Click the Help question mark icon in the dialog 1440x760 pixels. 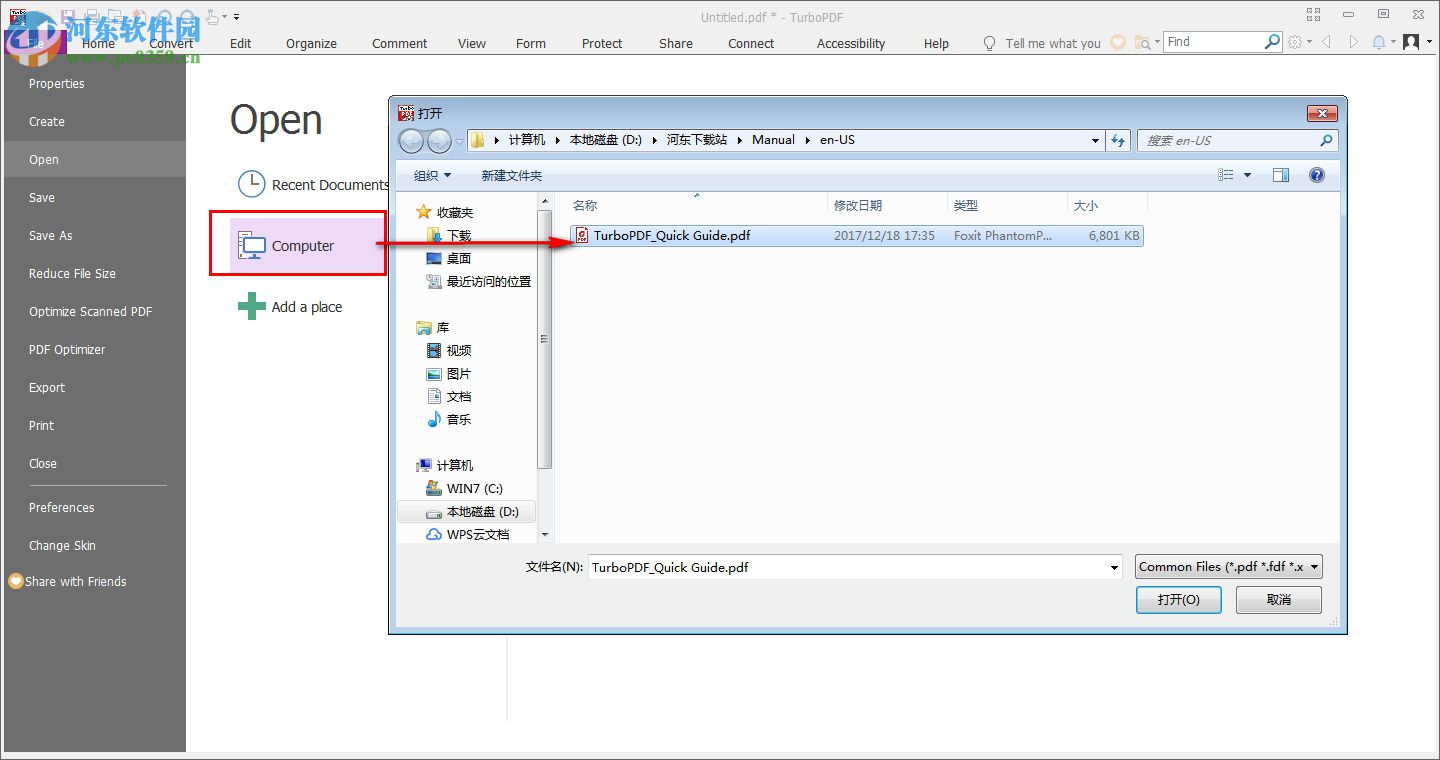click(x=1316, y=174)
